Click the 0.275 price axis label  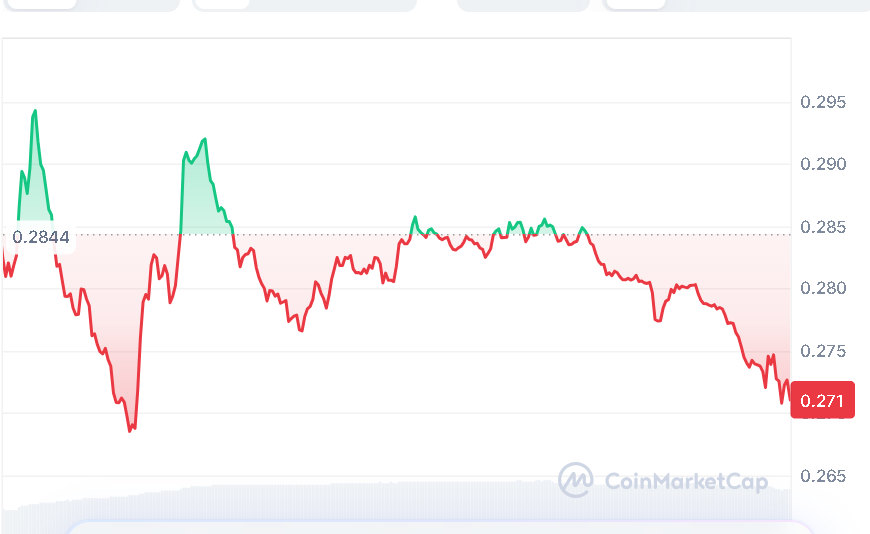click(x=823, y=351)
